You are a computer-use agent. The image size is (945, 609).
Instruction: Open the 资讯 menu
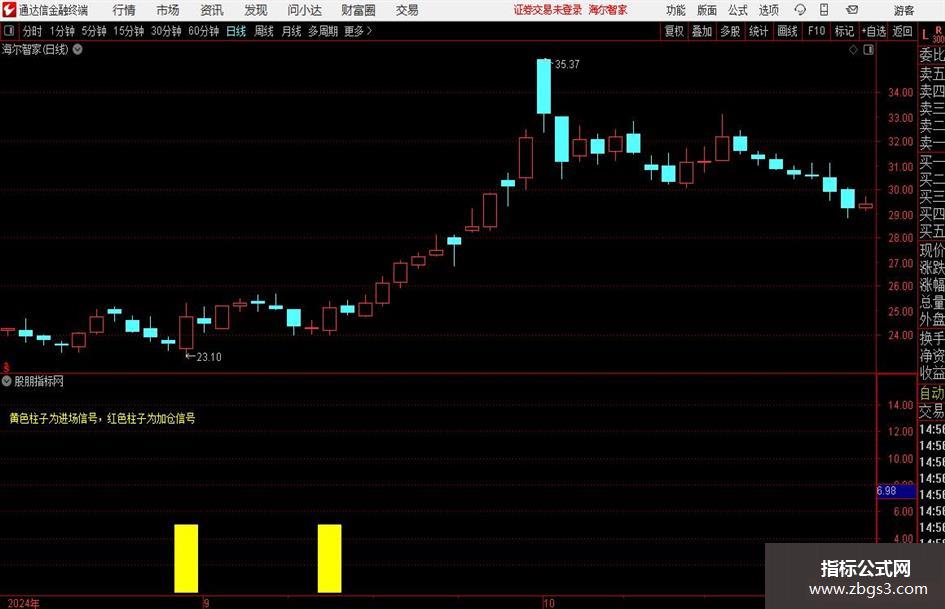212,10
